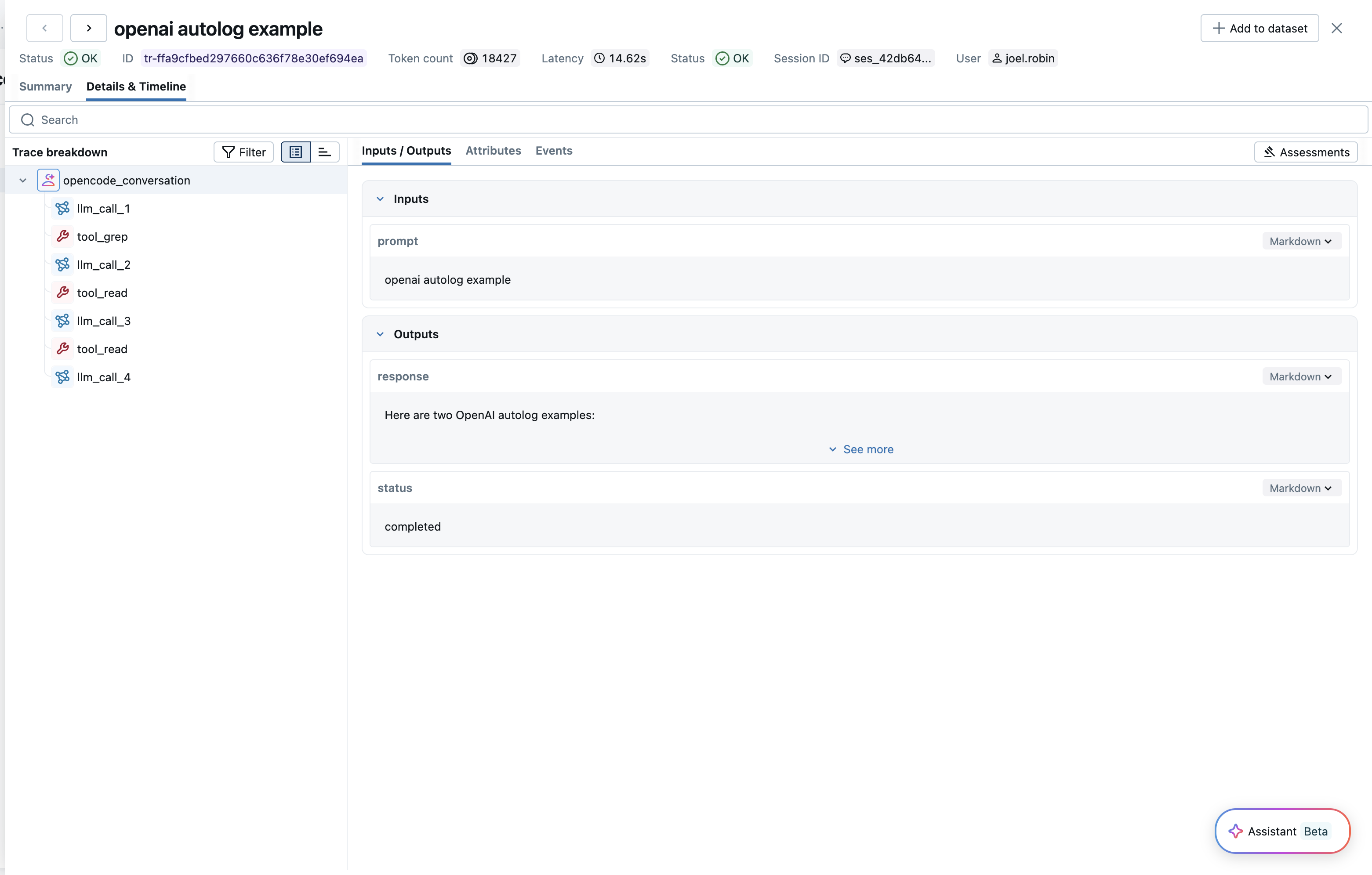
Task: Open the Assessments panel
Action: 1306,152
